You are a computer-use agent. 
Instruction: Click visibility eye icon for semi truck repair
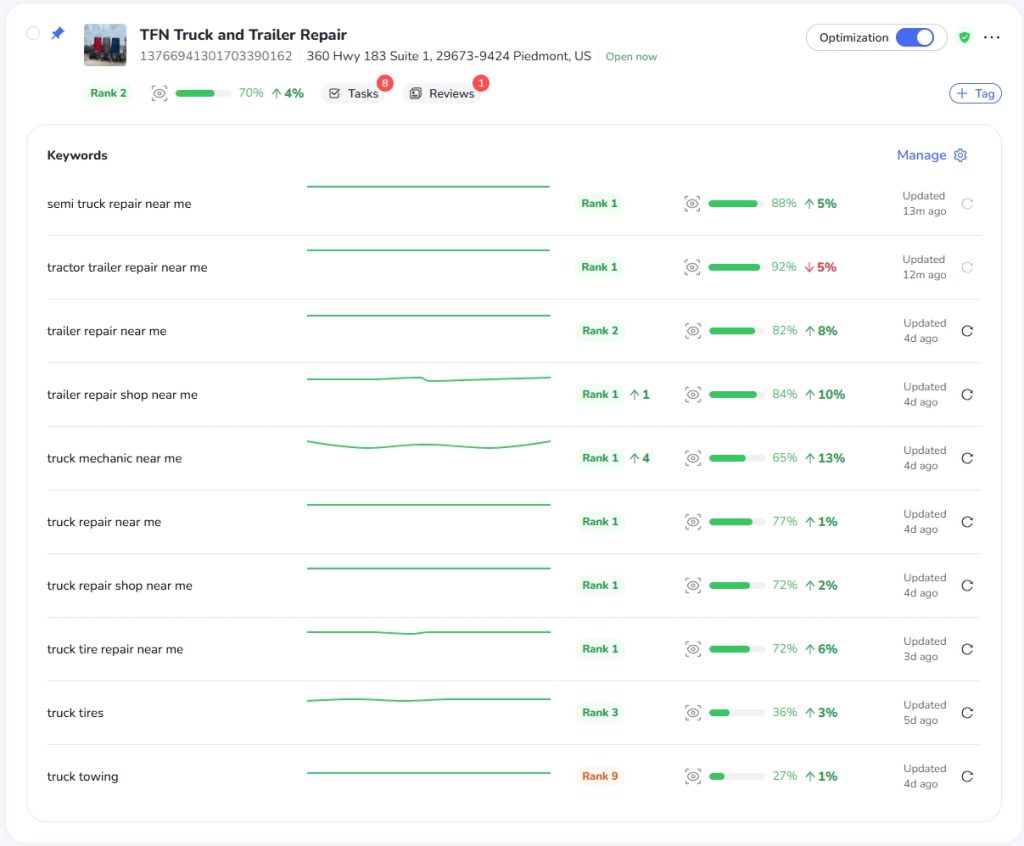coord(692,204)
